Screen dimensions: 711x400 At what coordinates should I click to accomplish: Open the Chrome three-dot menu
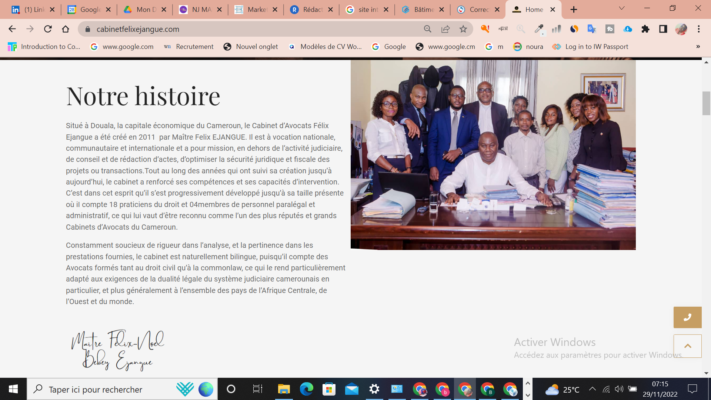[x=699, y=29]
